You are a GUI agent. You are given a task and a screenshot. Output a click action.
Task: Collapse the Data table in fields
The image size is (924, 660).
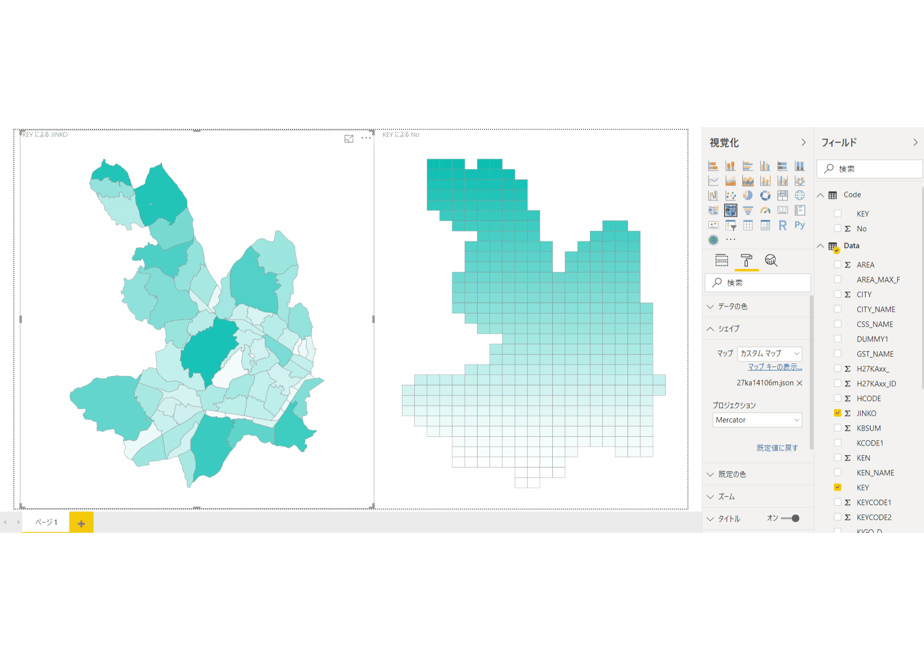pyautogui.click(x=820, y=246)
